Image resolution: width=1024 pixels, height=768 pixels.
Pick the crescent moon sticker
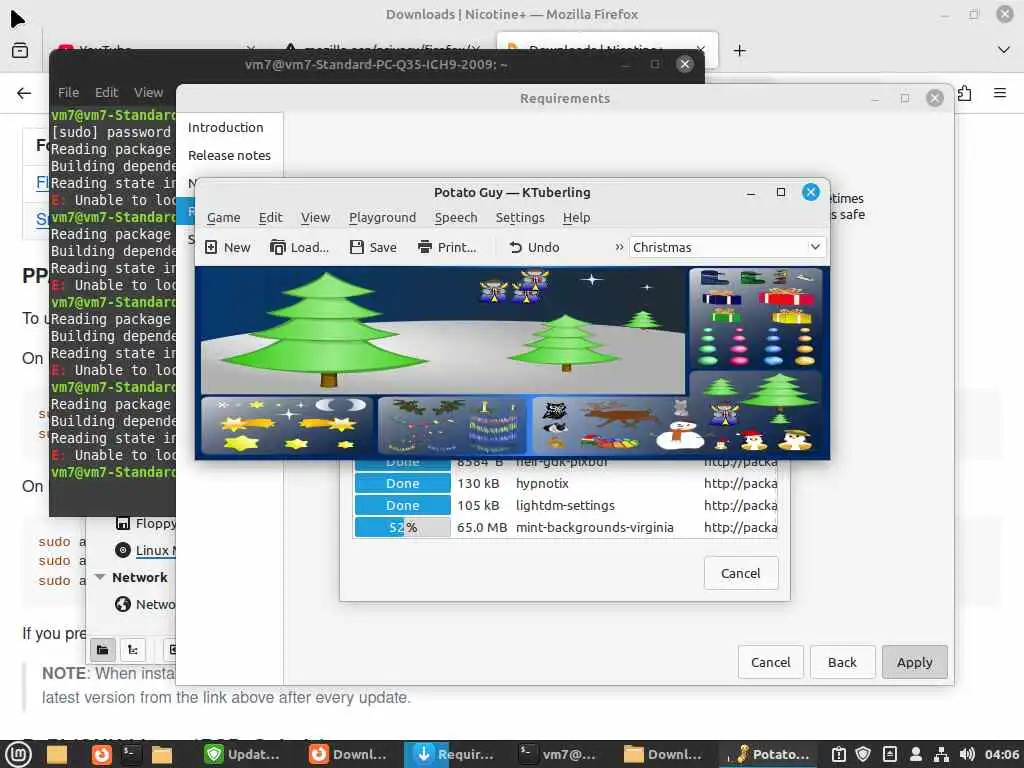pyautogui.click(x=340, y=405)
